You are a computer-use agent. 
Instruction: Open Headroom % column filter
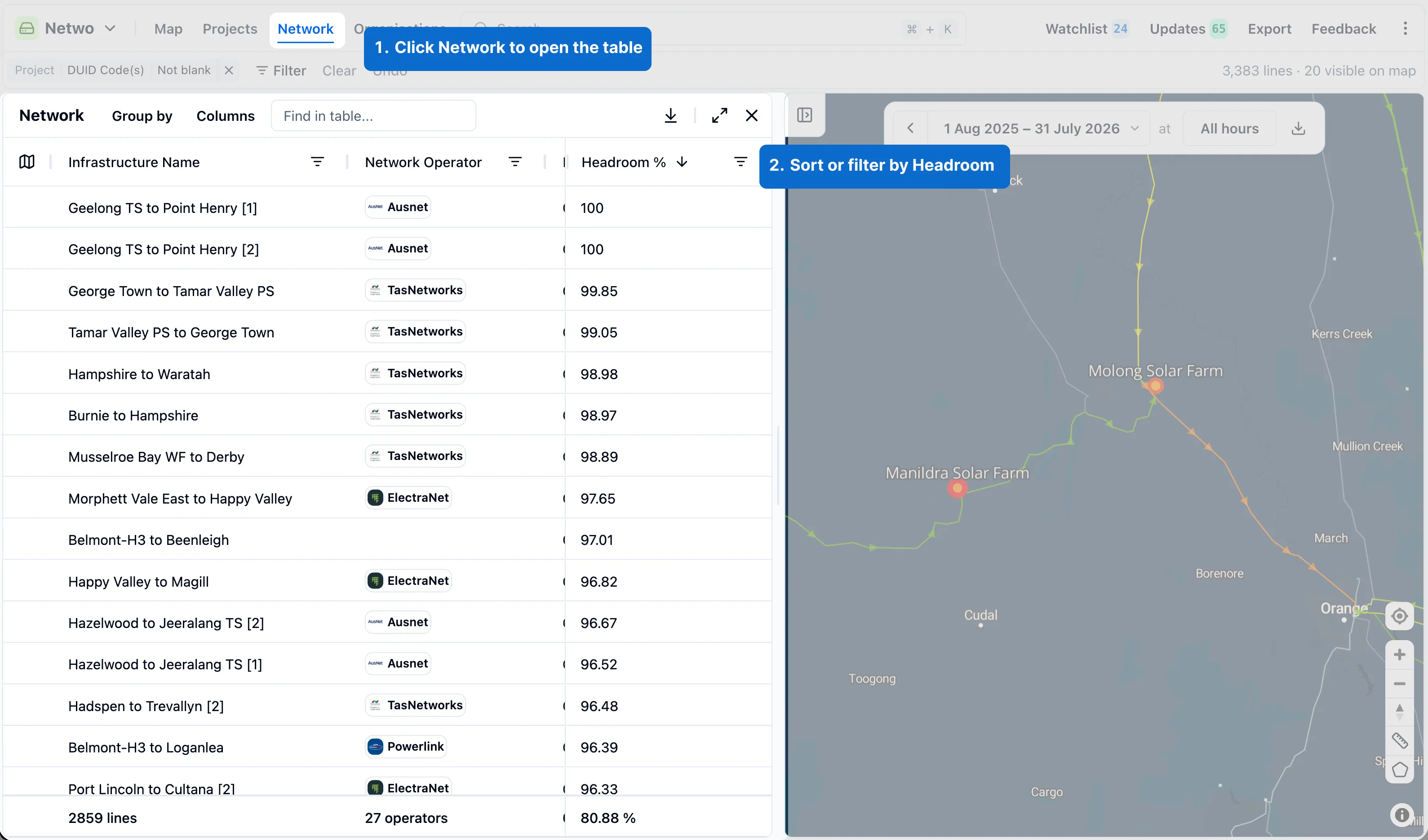(x=740, y=162)
